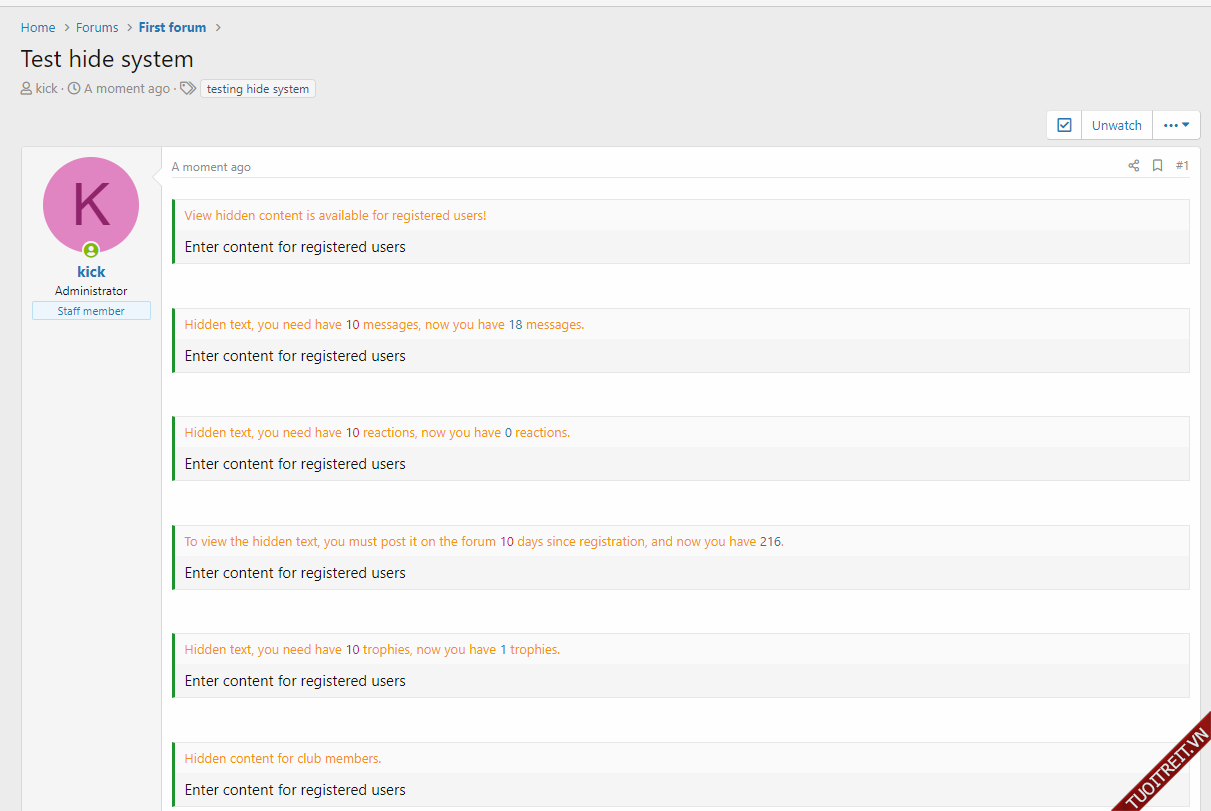Click the clock icon in thread header
The image size is (1211, 811).
(x=74, y=89)
